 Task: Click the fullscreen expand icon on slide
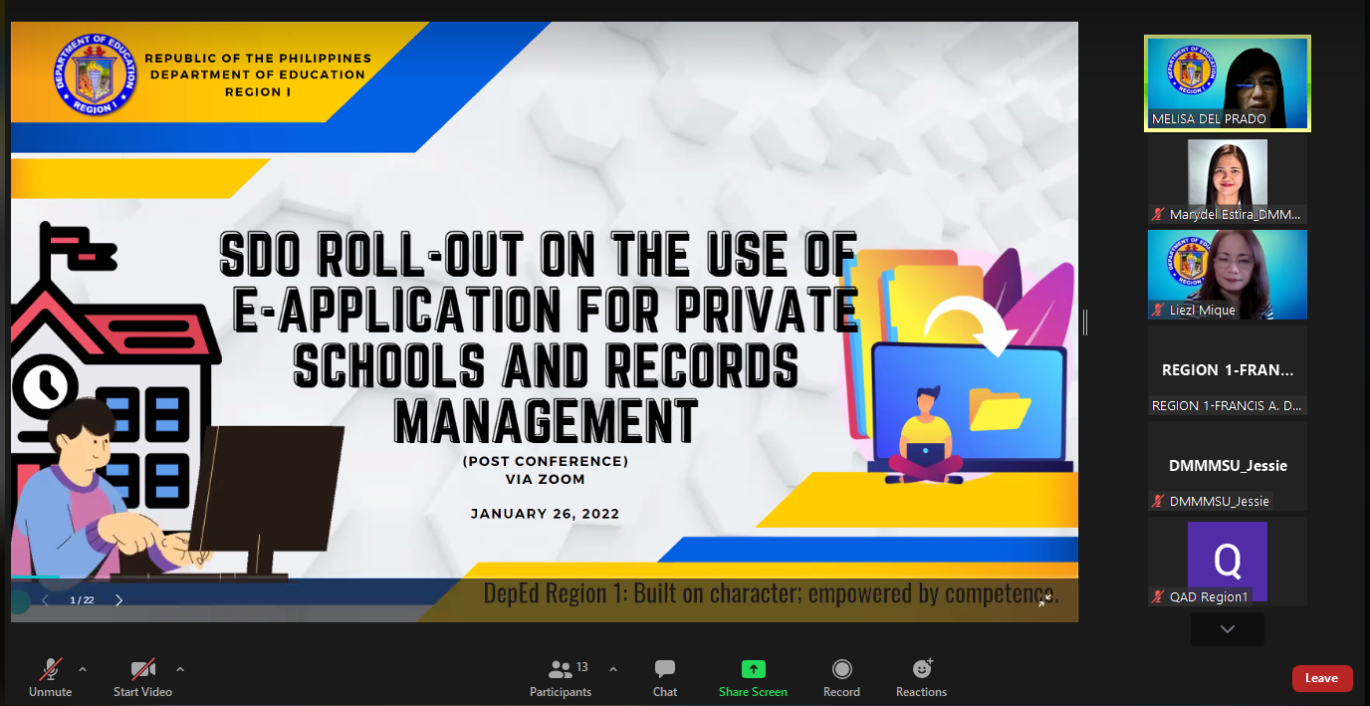tap(1045, 600)
